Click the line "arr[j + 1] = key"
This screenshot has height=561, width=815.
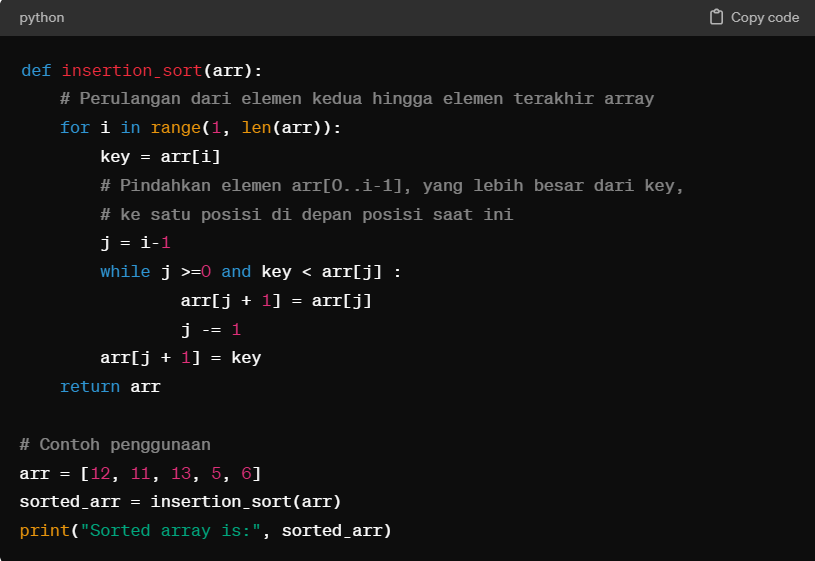[x=180, y=358]
